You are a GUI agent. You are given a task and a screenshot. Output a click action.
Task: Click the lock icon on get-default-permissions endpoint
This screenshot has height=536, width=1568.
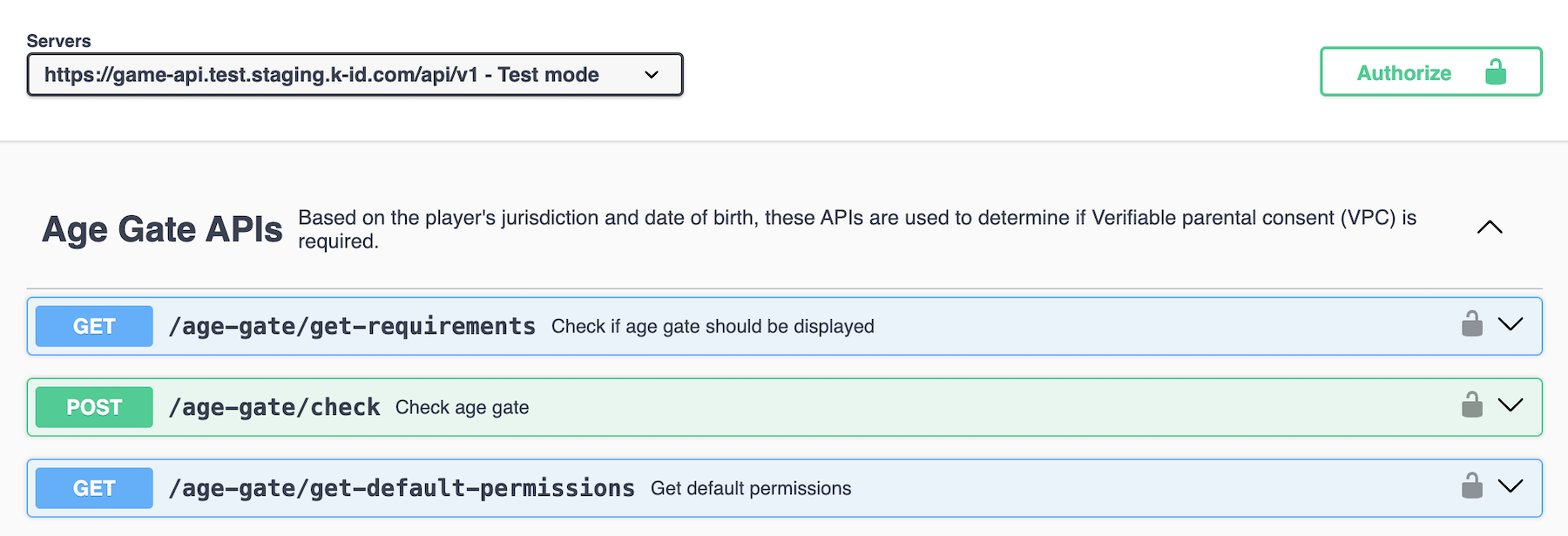pyautogui.click(x=1471, y=486)
